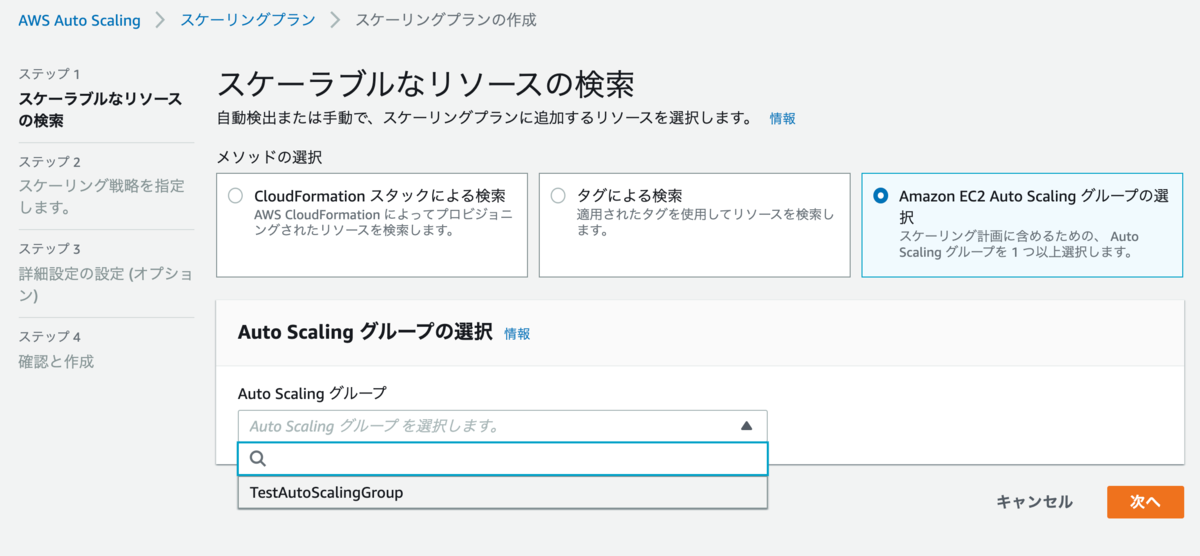Go to the スケーリングプラン breadcrumb
Screen dimensions: 1200x556
tap(247, 20)
